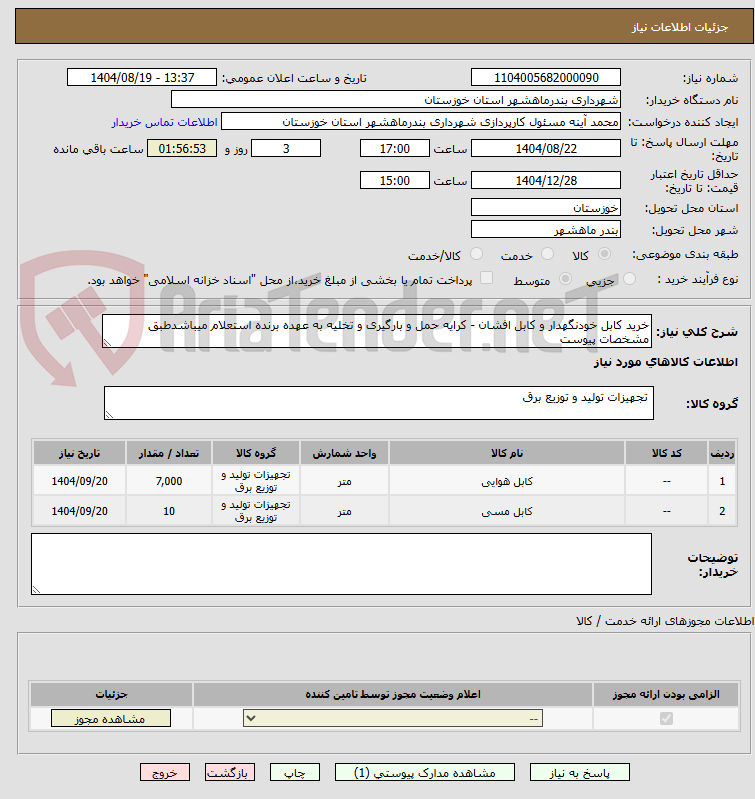Screen dimensions: 755x799
Task: Click the جزئیات column header in permits table
Action: click(111, 694)
